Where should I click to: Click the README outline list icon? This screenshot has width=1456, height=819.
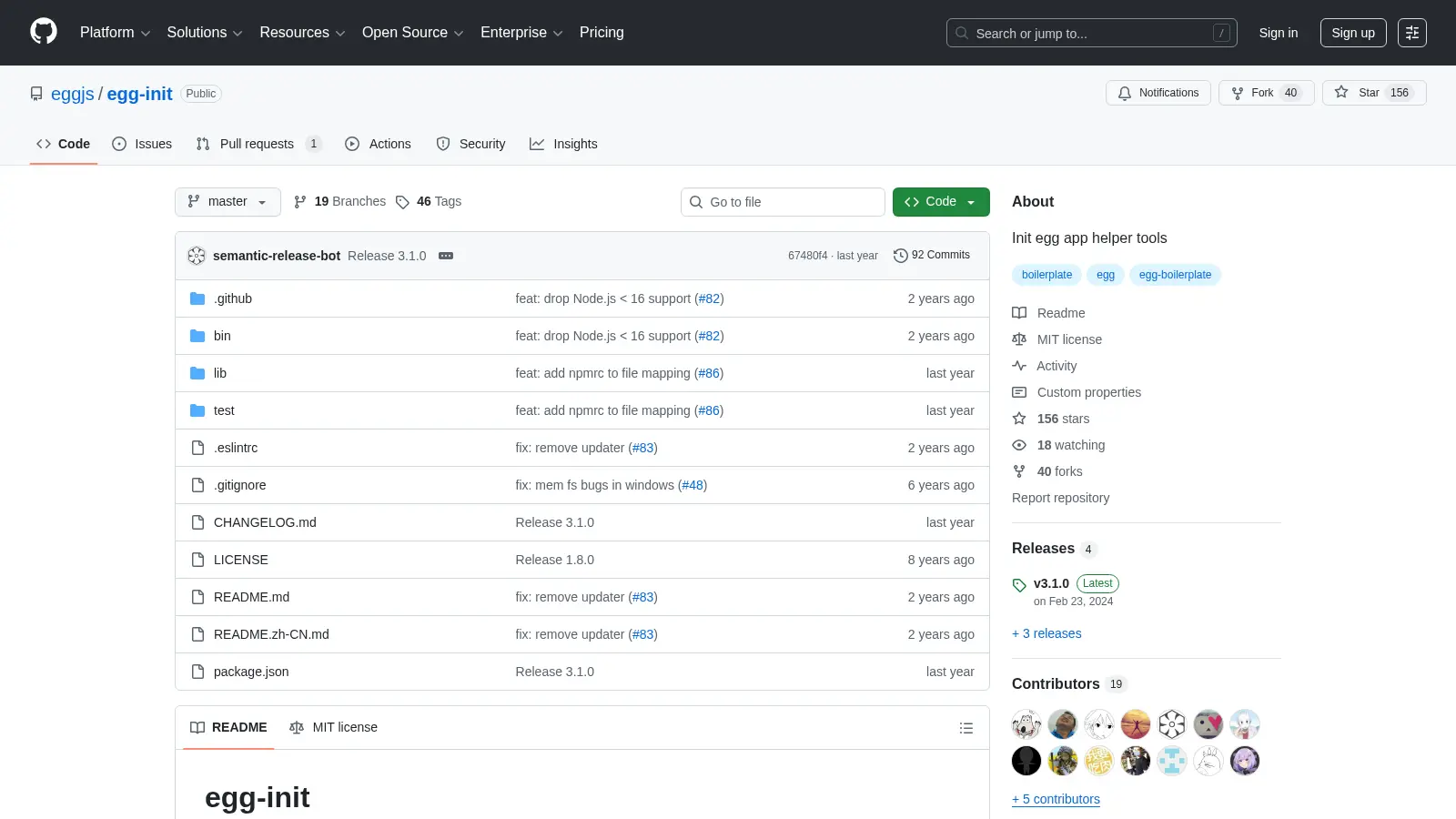click(x=966, y=728)
